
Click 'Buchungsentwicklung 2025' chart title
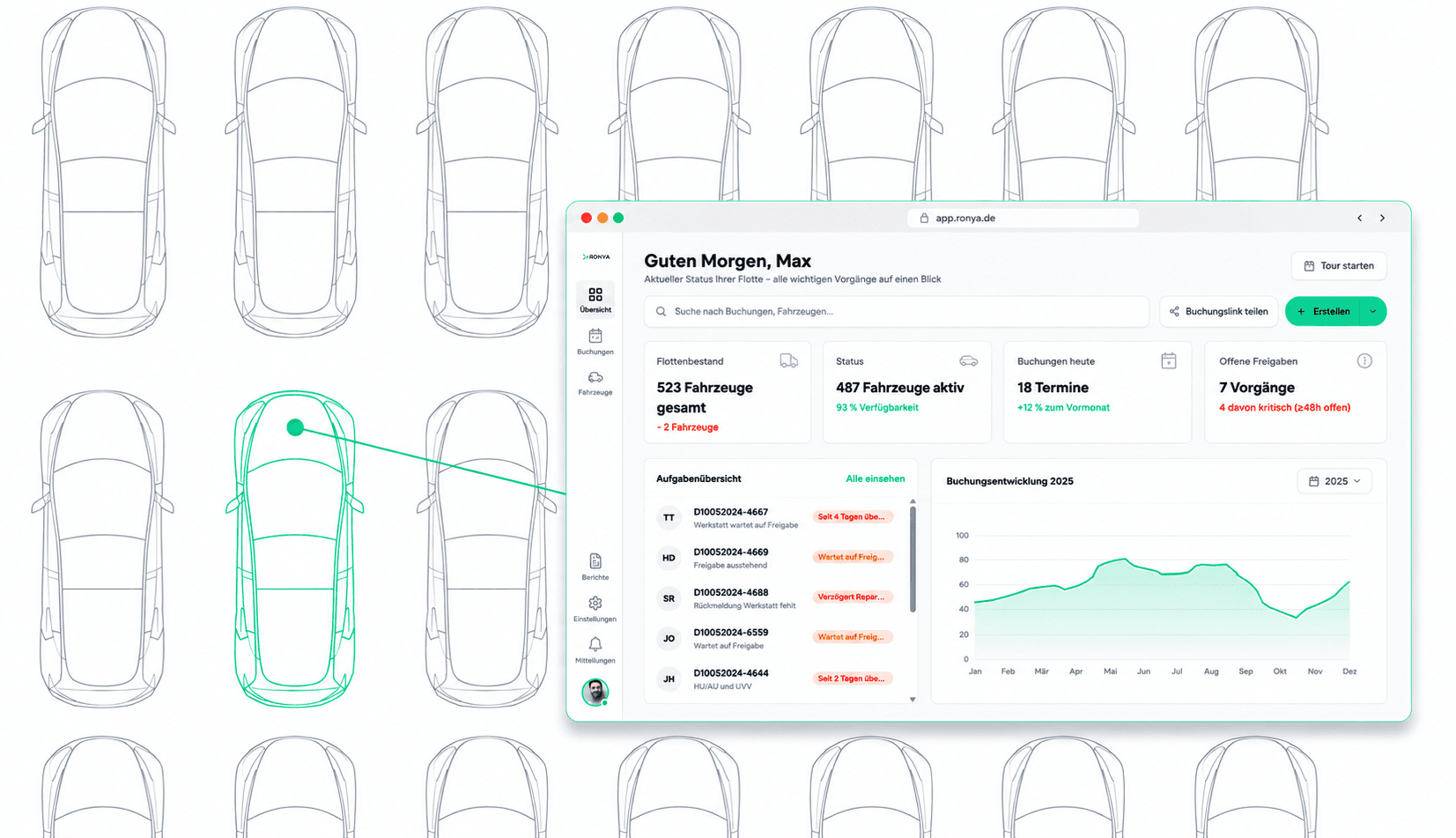point(1010,481)
